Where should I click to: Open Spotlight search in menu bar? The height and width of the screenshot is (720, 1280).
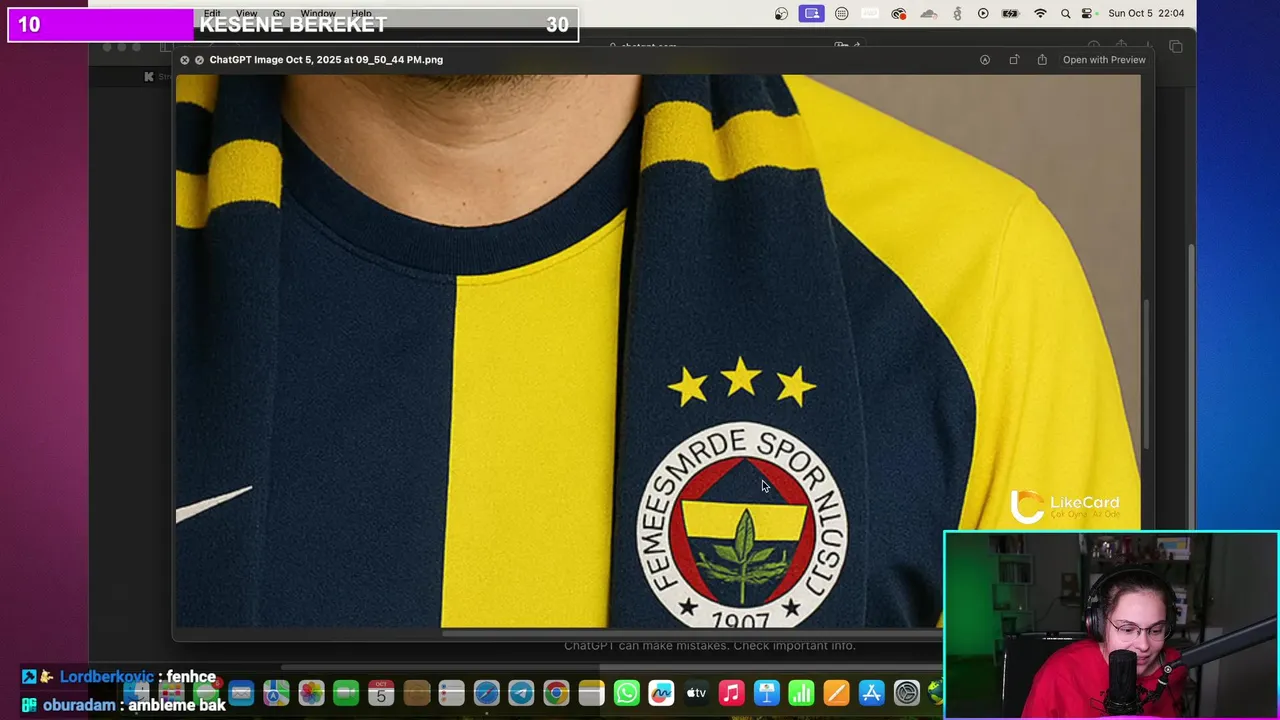pyautogui.click(x=1065, y=14)
